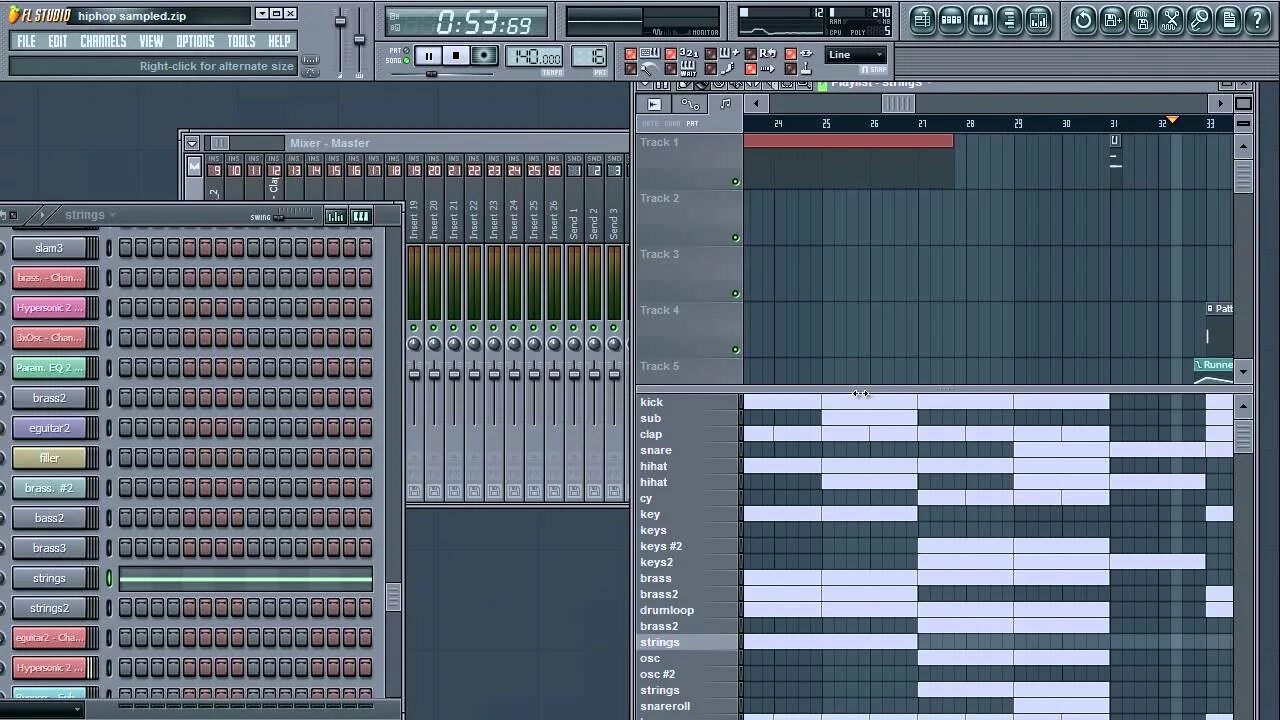Image resolution: width=1280 pixels, height=720 pixels.
Task: Open the Playlist window icon in top toolbar
Action: point(922,19)
